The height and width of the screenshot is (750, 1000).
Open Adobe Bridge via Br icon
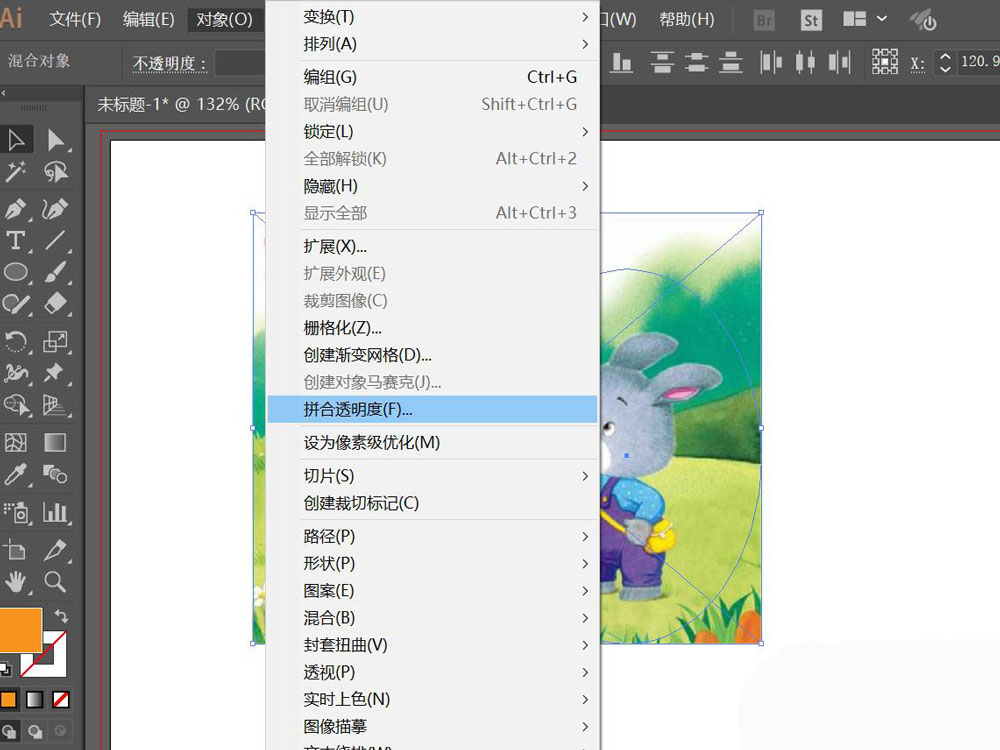pos(764,20)
